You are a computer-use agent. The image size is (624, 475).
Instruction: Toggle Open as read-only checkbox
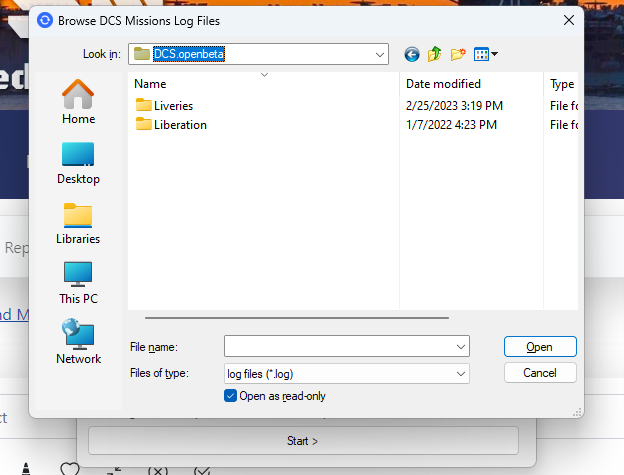[x=230, y=396]
